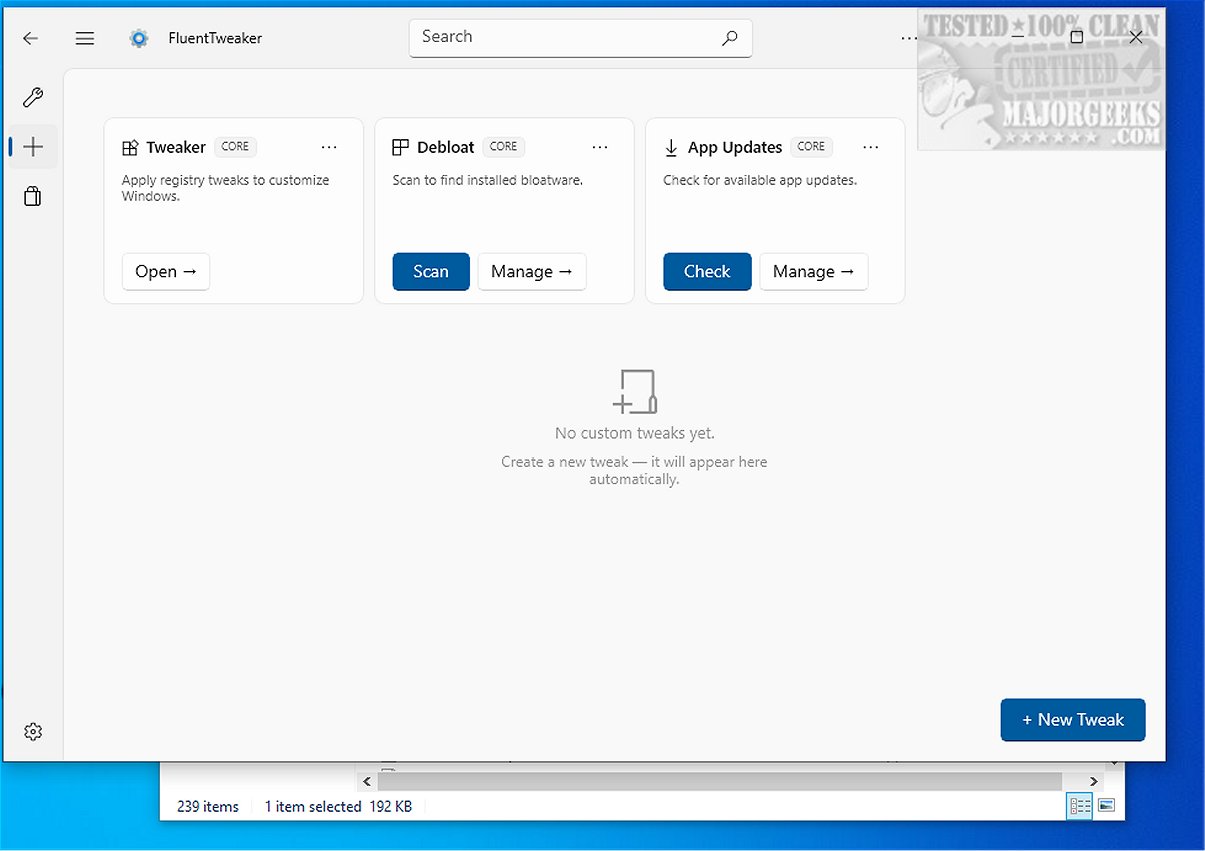Click 'Scan to find installed bloatware' text
This screenshot has height=851, width=1205.
click(x=488, y=180)
